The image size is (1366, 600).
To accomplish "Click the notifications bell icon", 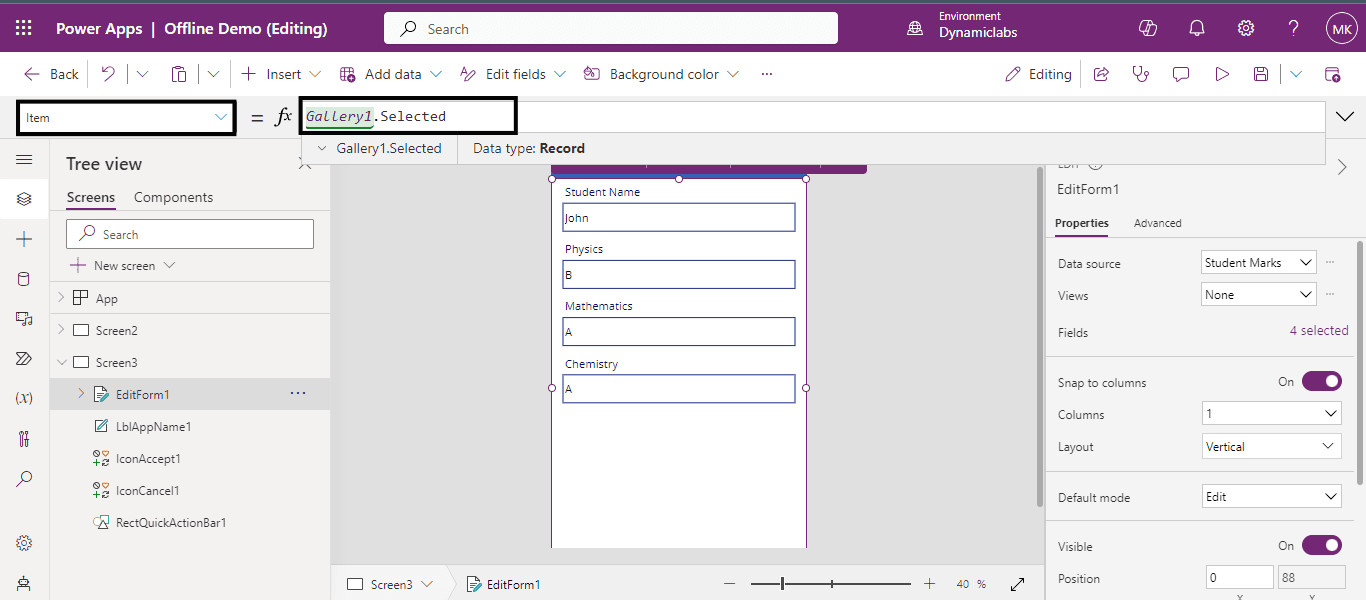I will [1197, 29].
